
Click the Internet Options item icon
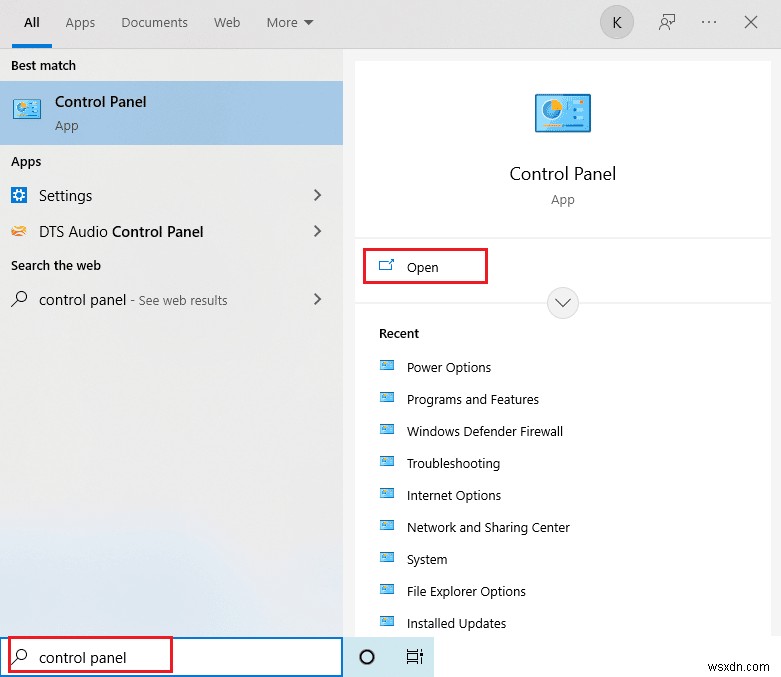coord(387,494)
